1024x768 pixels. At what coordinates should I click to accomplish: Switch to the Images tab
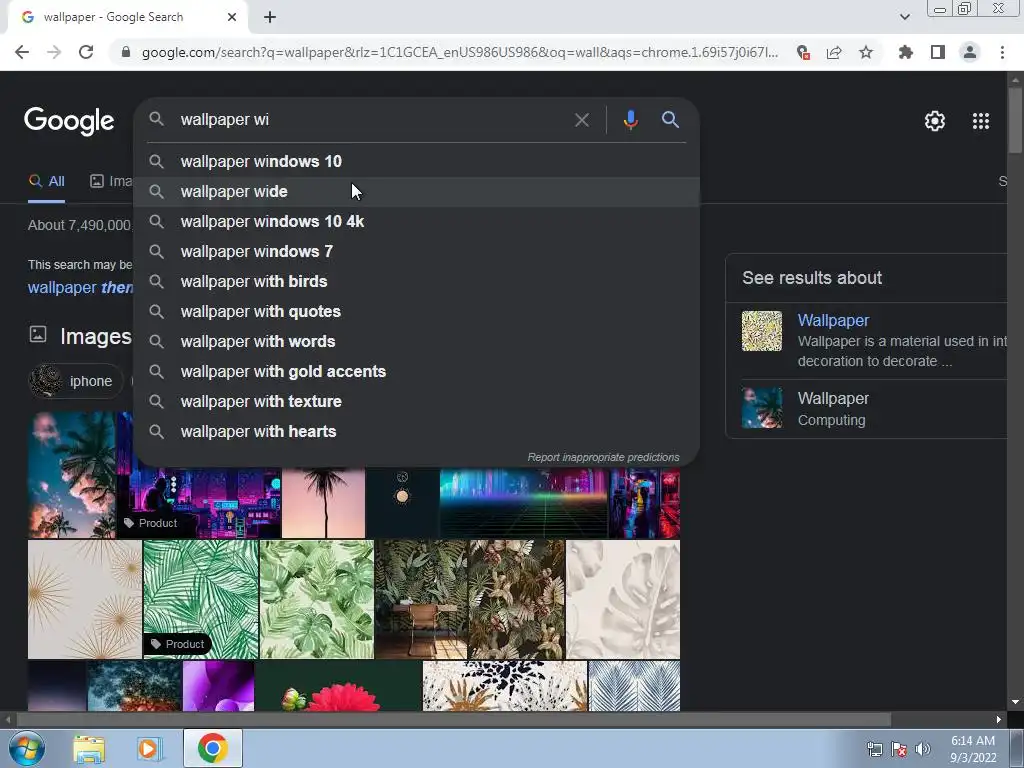click(x=111, y=182)
